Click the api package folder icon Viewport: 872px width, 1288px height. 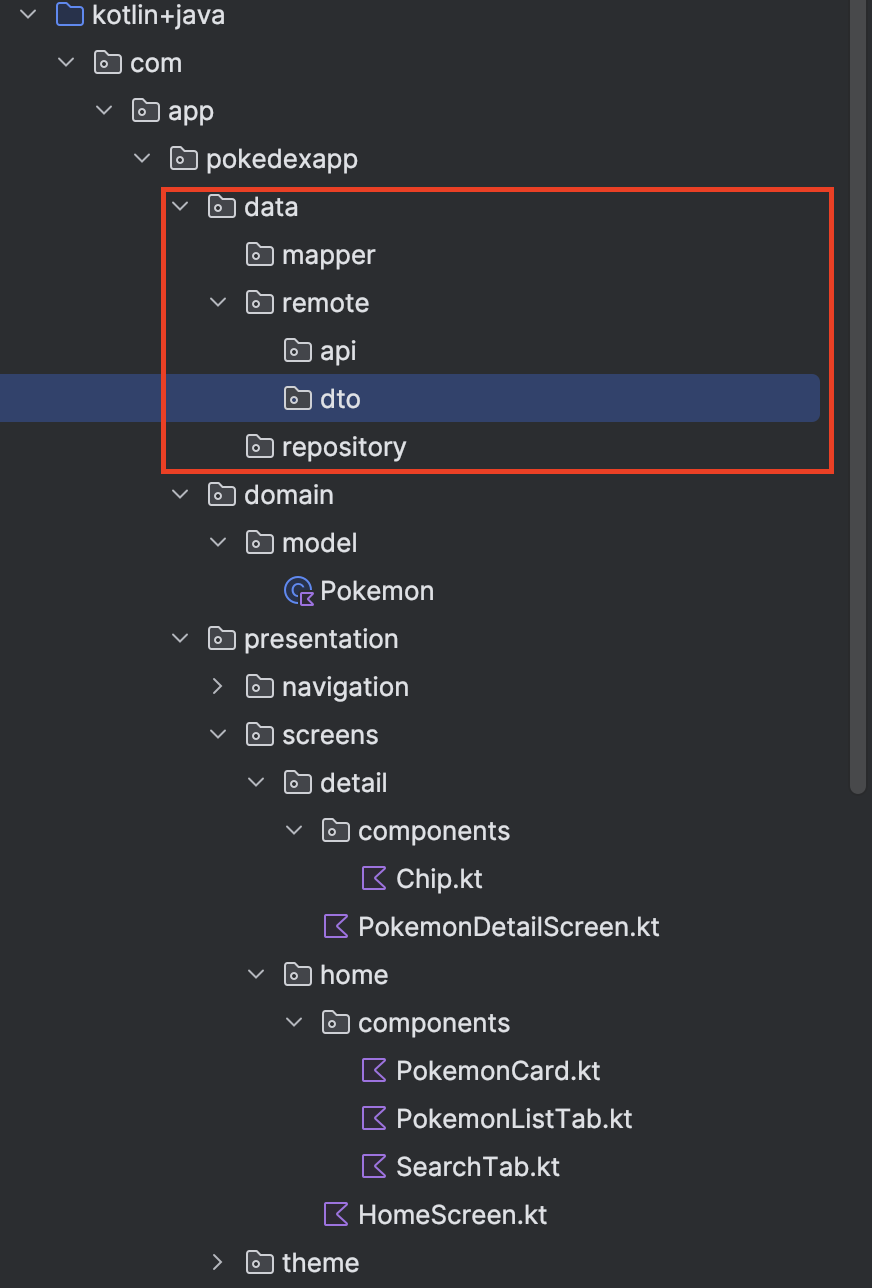point(297,351)
